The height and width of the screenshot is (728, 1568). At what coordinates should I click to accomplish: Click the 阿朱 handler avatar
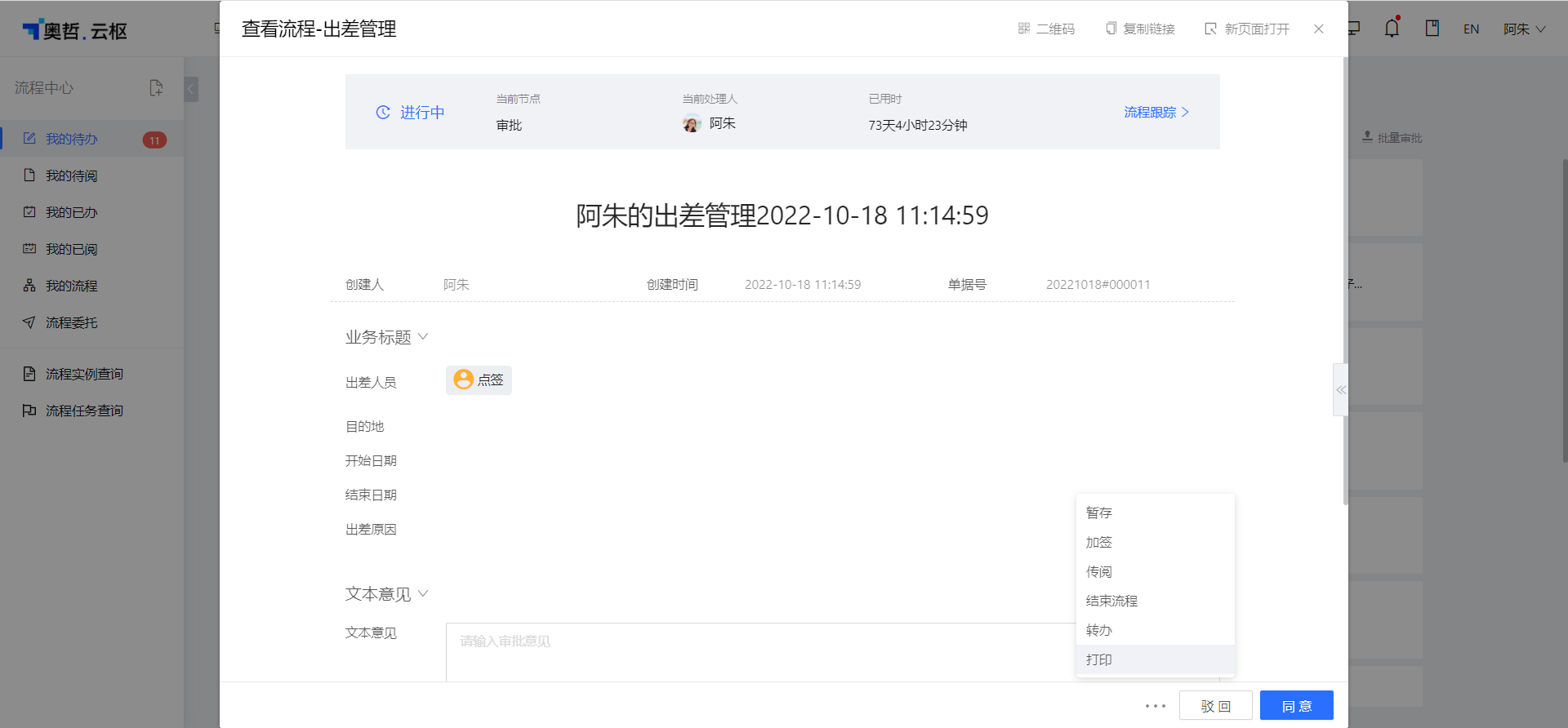[692, 124]
